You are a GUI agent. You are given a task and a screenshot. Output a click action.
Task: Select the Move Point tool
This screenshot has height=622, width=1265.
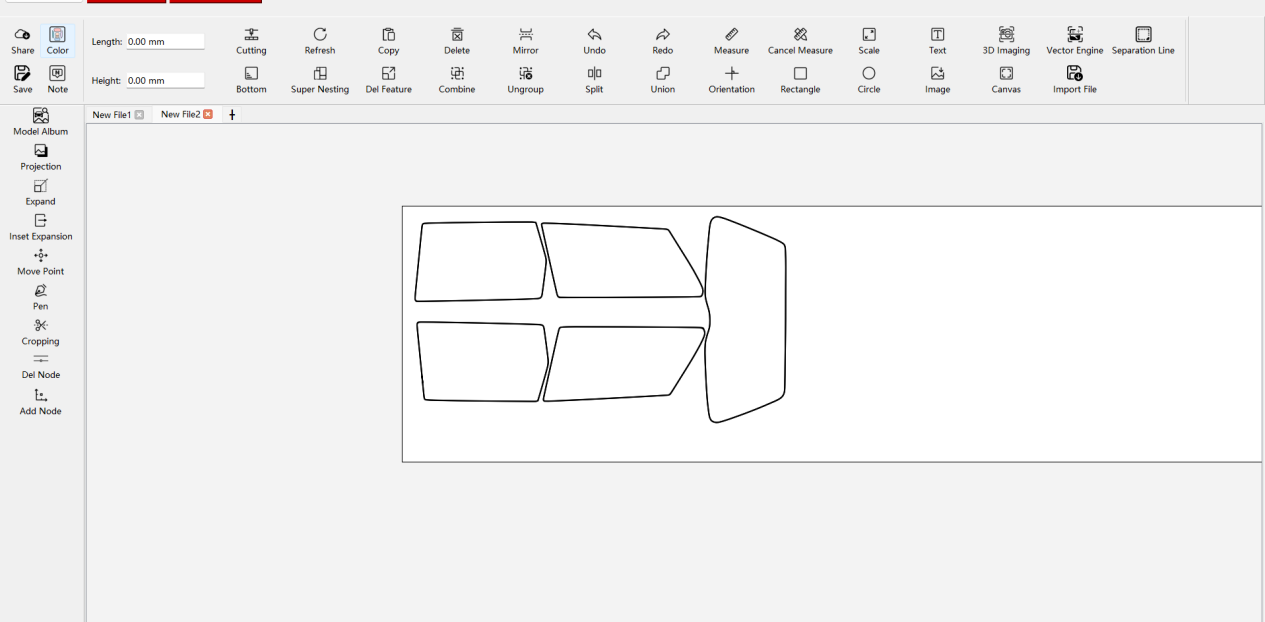tap(40, 262)
